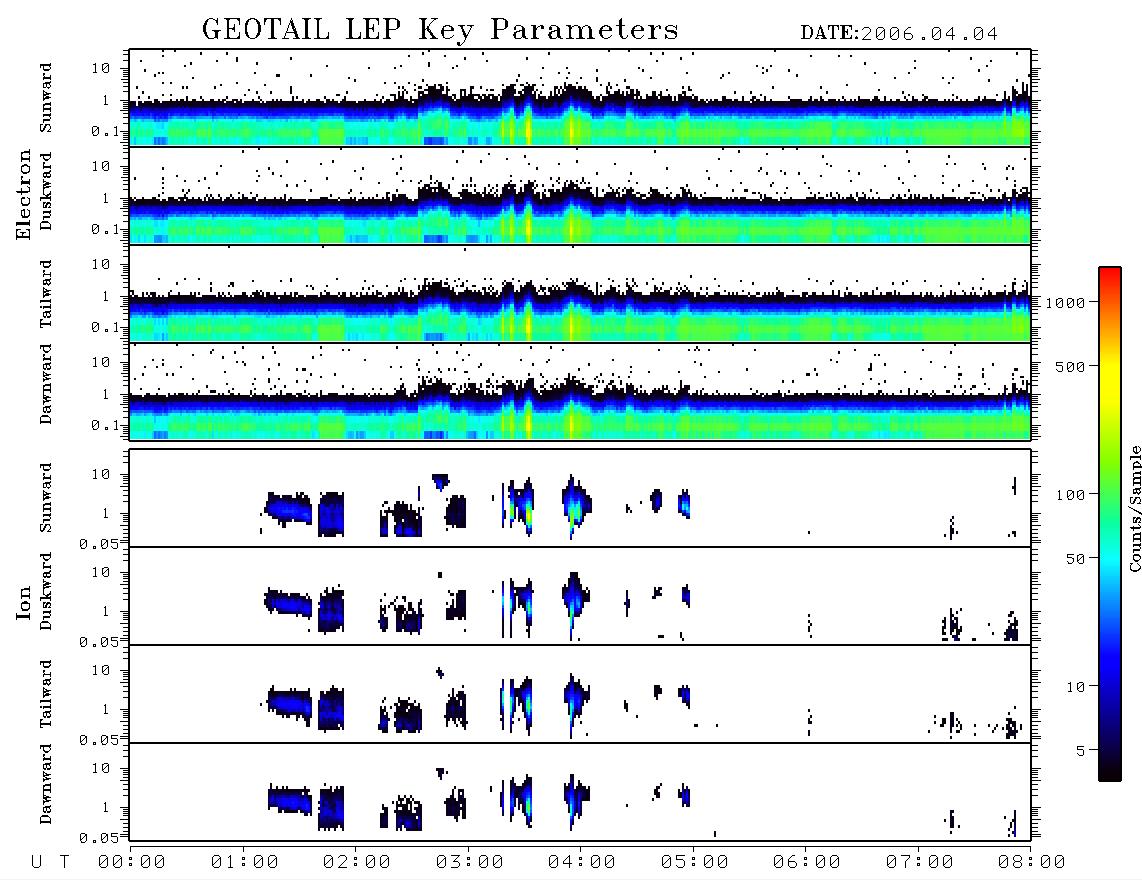Select the Ion "Dawnward" axis label
Screen dimensions: 1142x880
[46, 784]
